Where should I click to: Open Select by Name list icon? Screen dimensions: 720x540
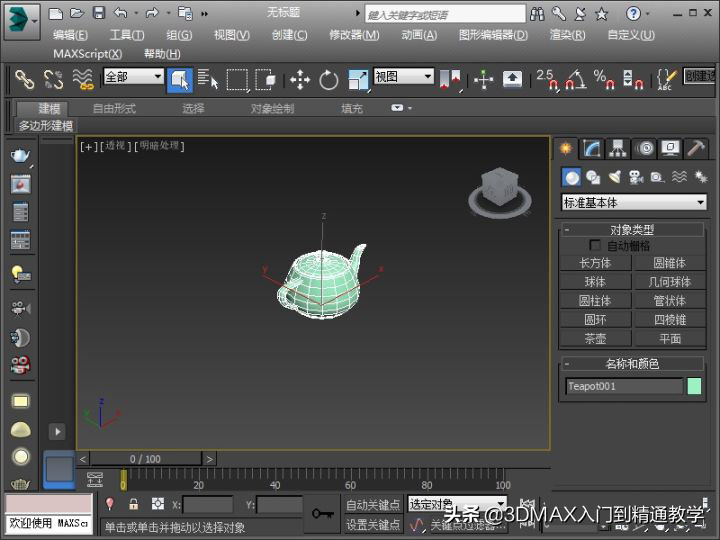coord(208,79)
